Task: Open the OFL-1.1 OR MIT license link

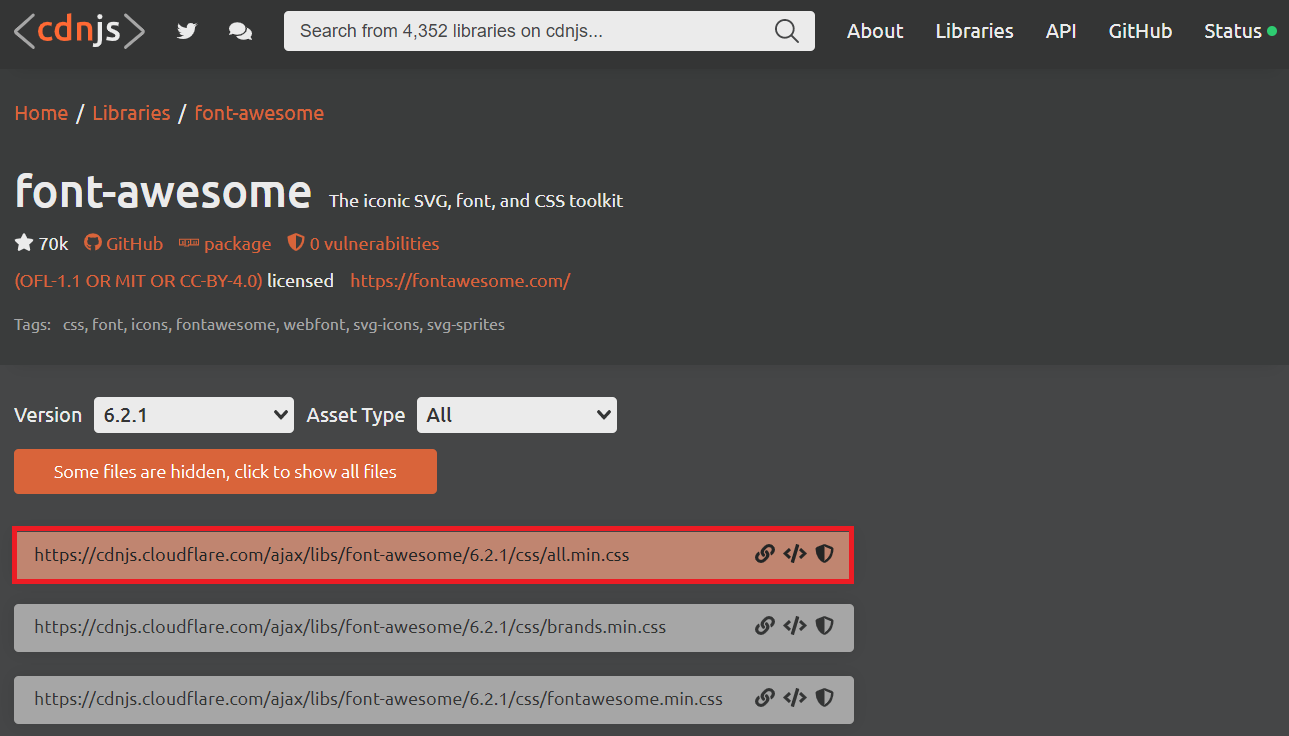Action: click(x=138, y=281)
